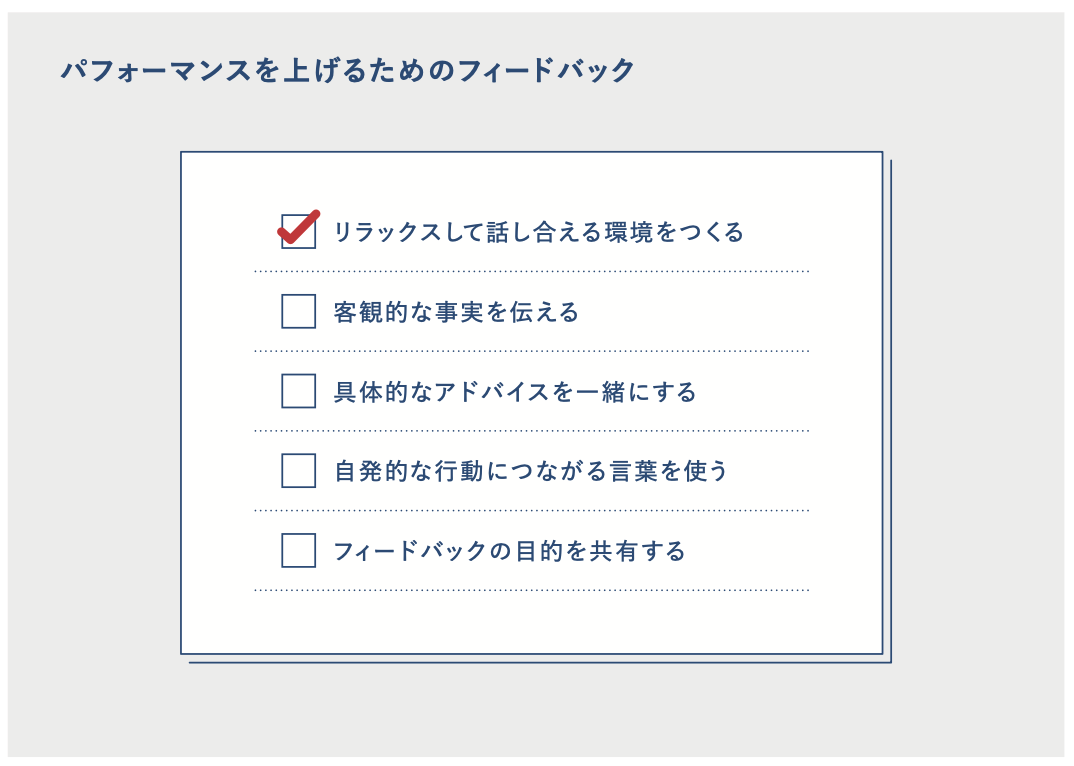
Task: Click the word フィードバック in the title
Action: [547, 71]
